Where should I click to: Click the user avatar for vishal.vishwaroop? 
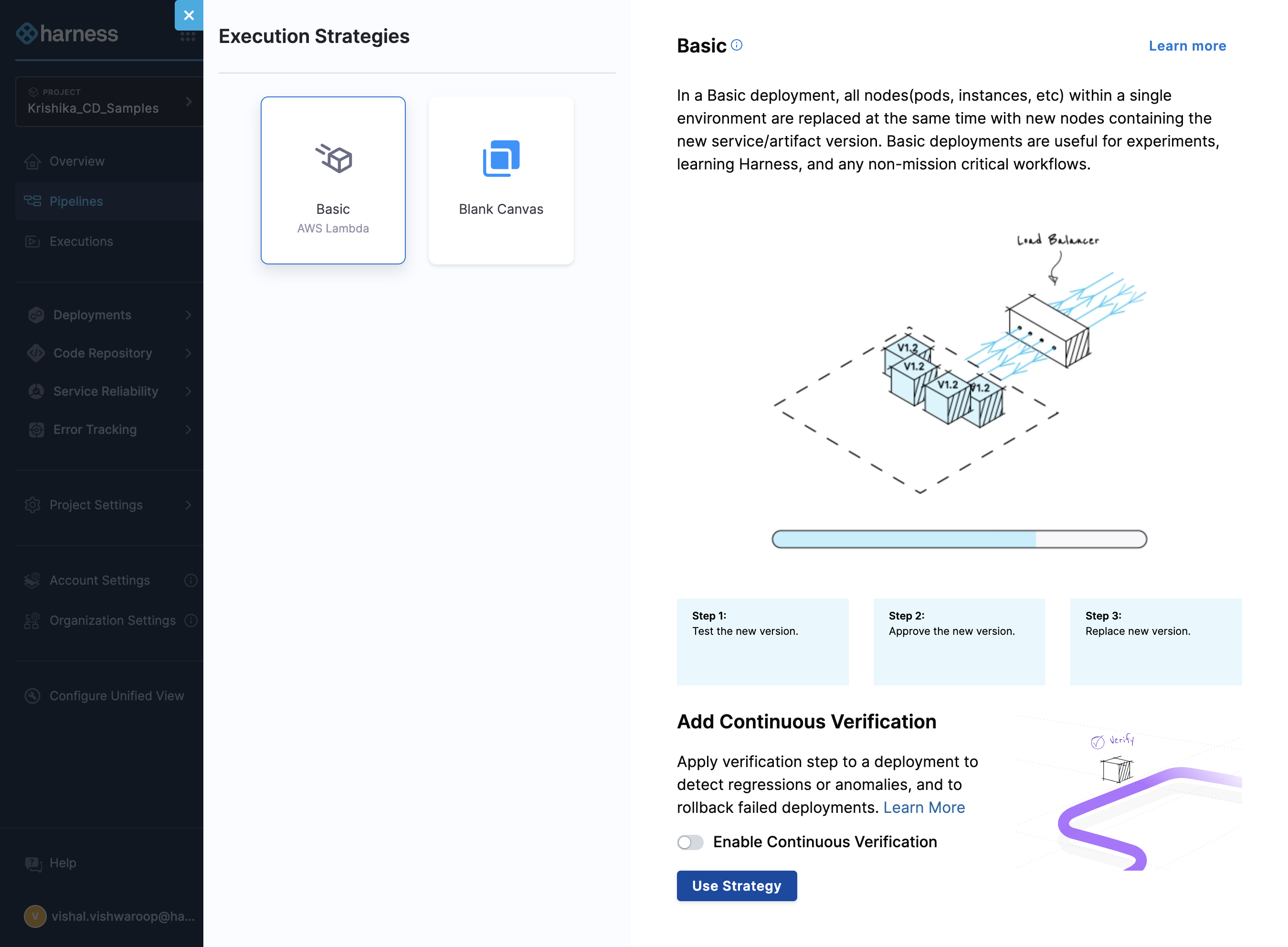tap(35, 916)
